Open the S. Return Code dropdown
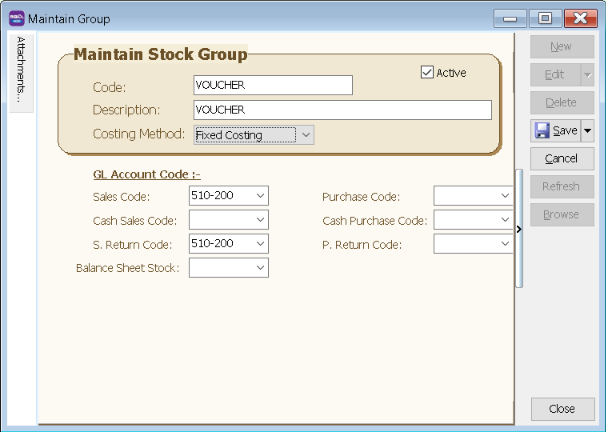 point(260,244)
